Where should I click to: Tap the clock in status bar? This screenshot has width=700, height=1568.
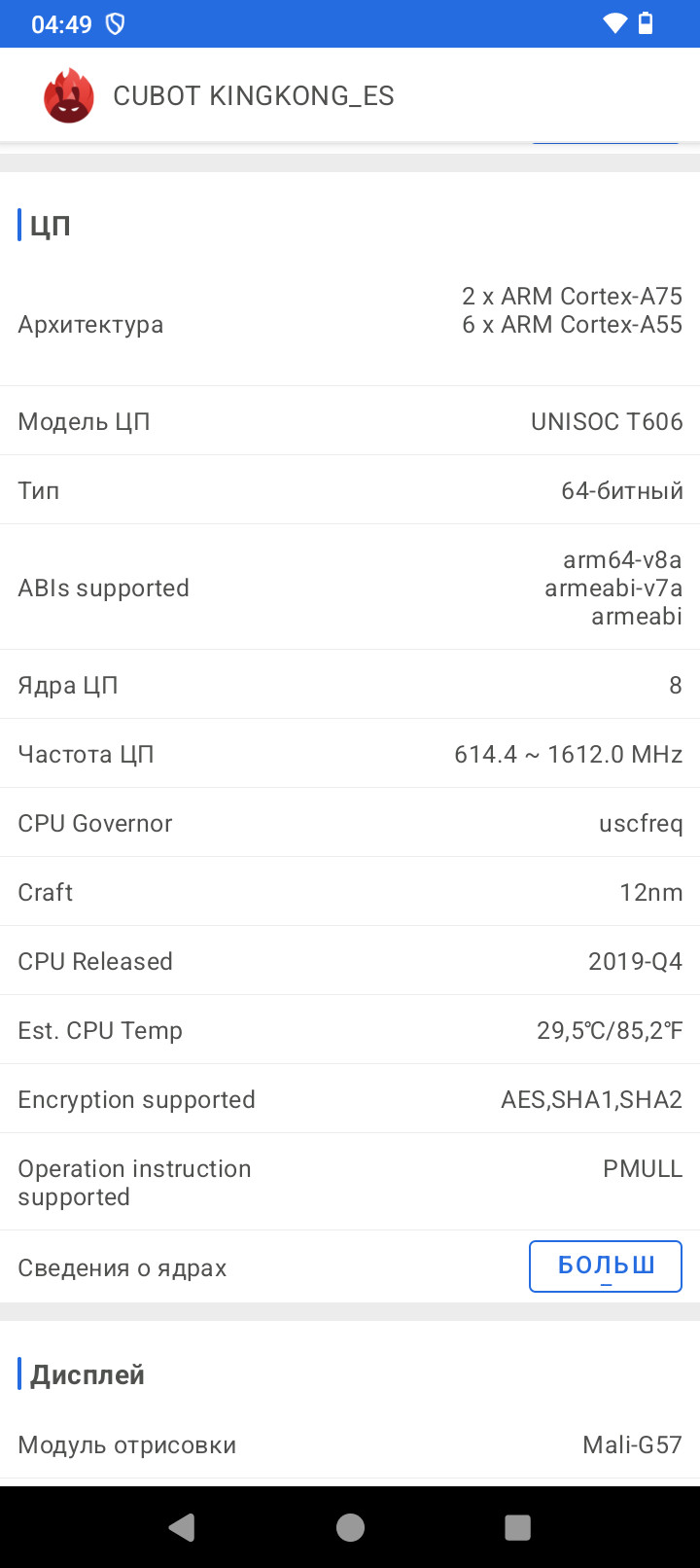(x=61, y=24)
